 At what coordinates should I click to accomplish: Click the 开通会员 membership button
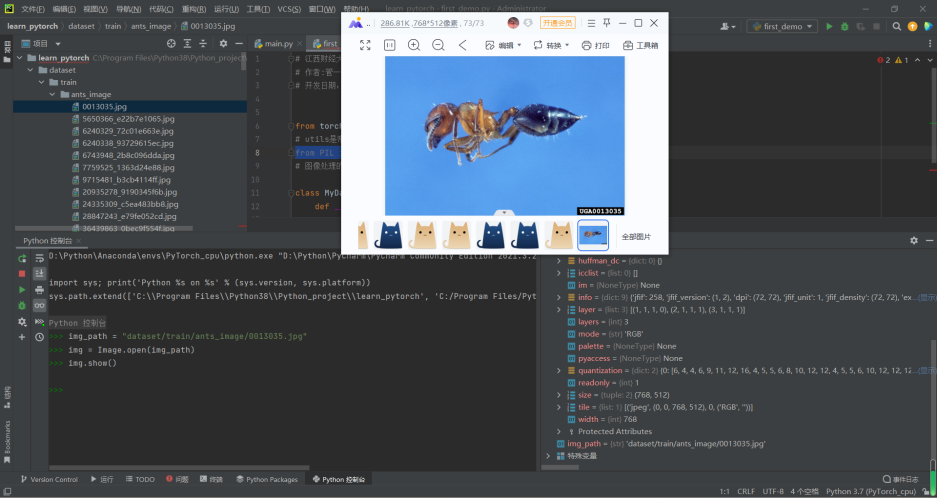(x=557, y=22)
